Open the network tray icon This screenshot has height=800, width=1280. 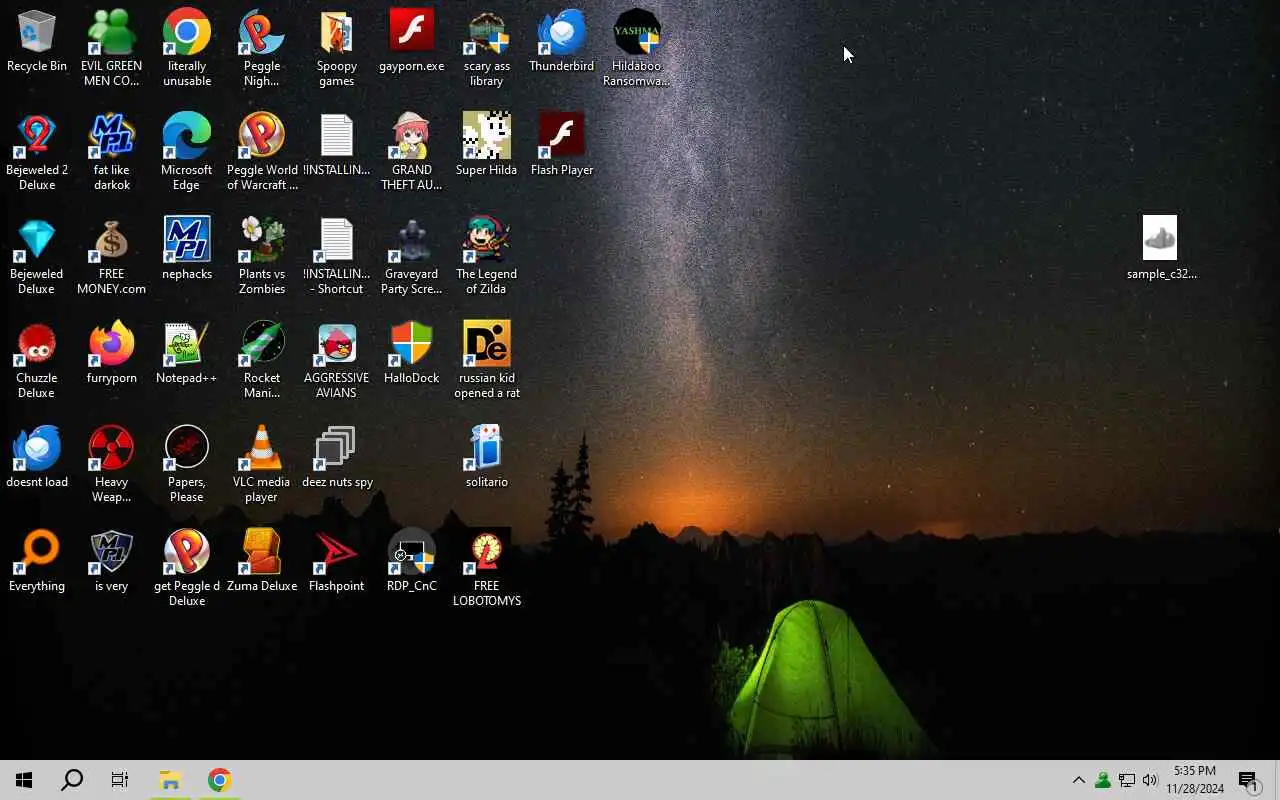[x=1126, y=780]
